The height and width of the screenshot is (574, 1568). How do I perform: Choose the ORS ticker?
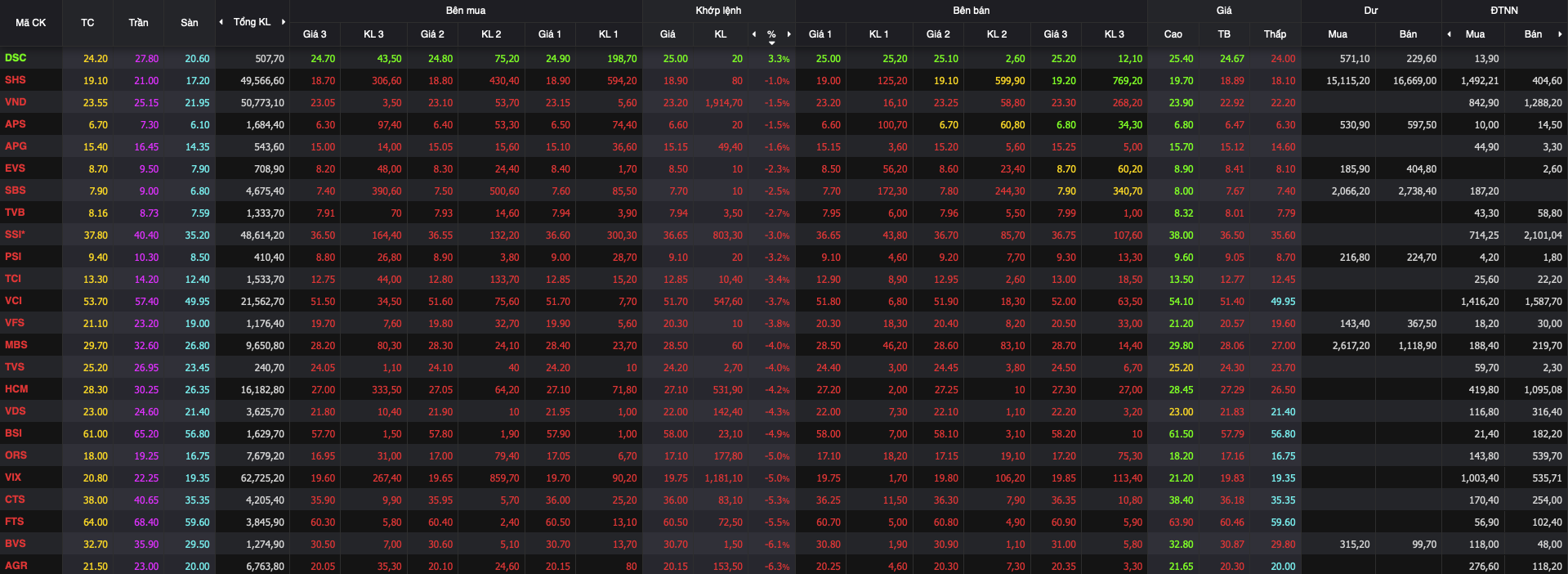(16, 455)
